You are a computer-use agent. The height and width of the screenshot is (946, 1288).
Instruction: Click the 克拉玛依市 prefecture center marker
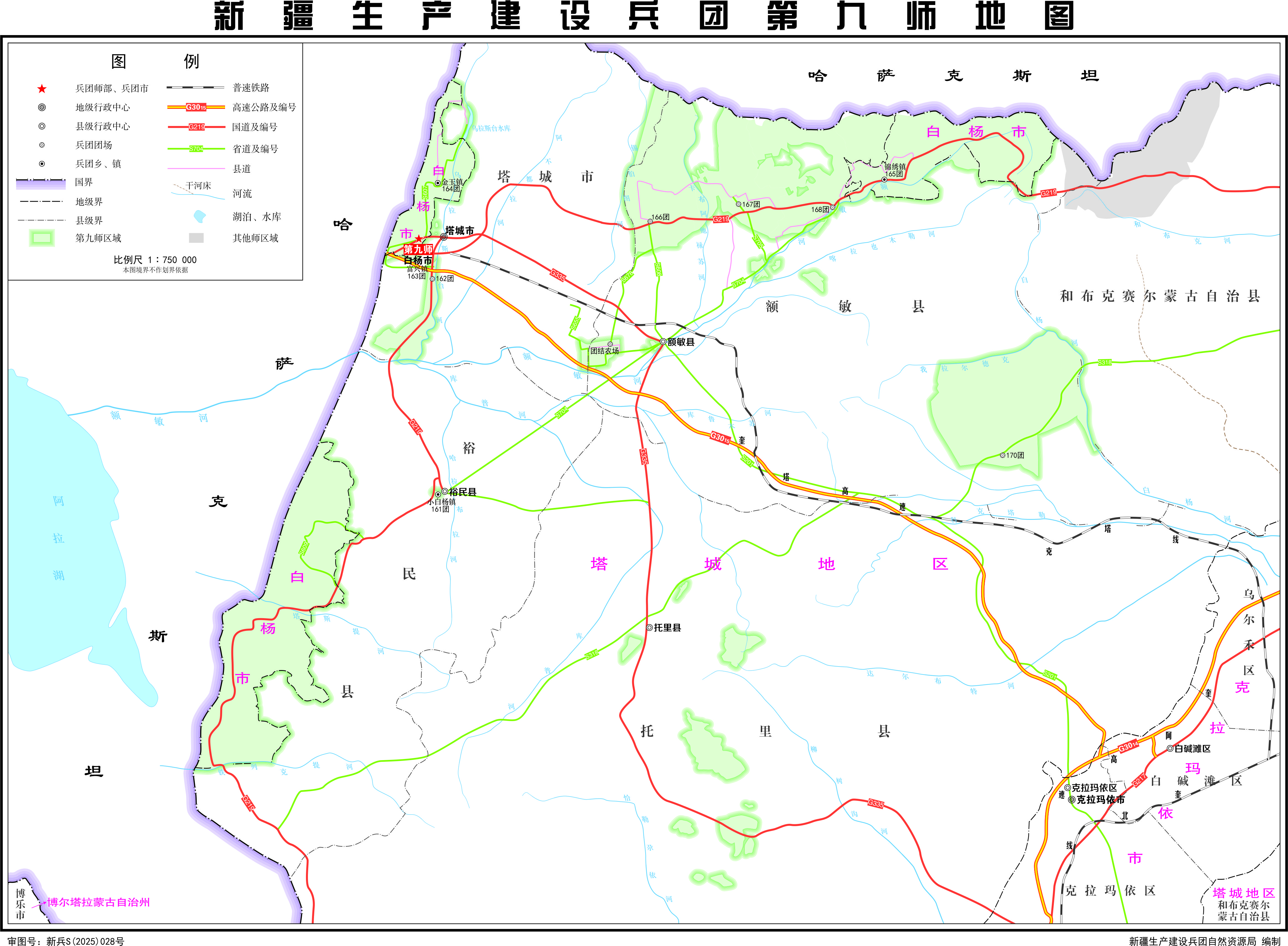1071,799
